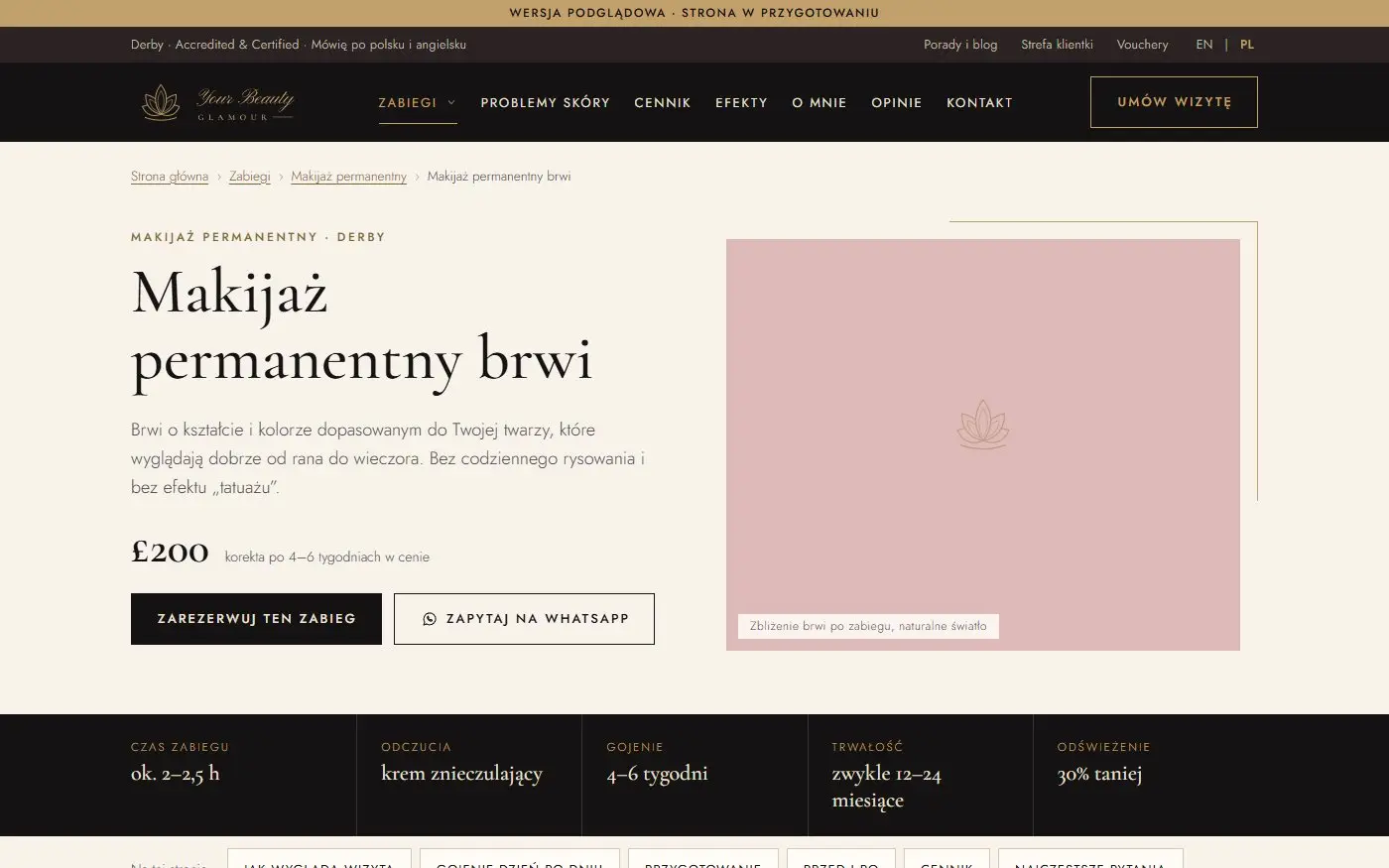
Task: Click Zapytaj na WhatsApp button
Action: (524, 619)
